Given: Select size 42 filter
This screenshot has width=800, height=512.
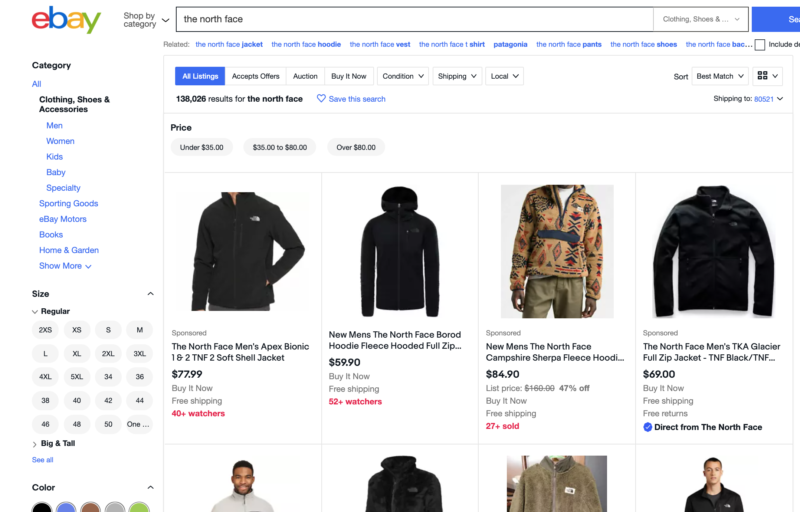Looking at the screenshot, I should coord(108,400).
